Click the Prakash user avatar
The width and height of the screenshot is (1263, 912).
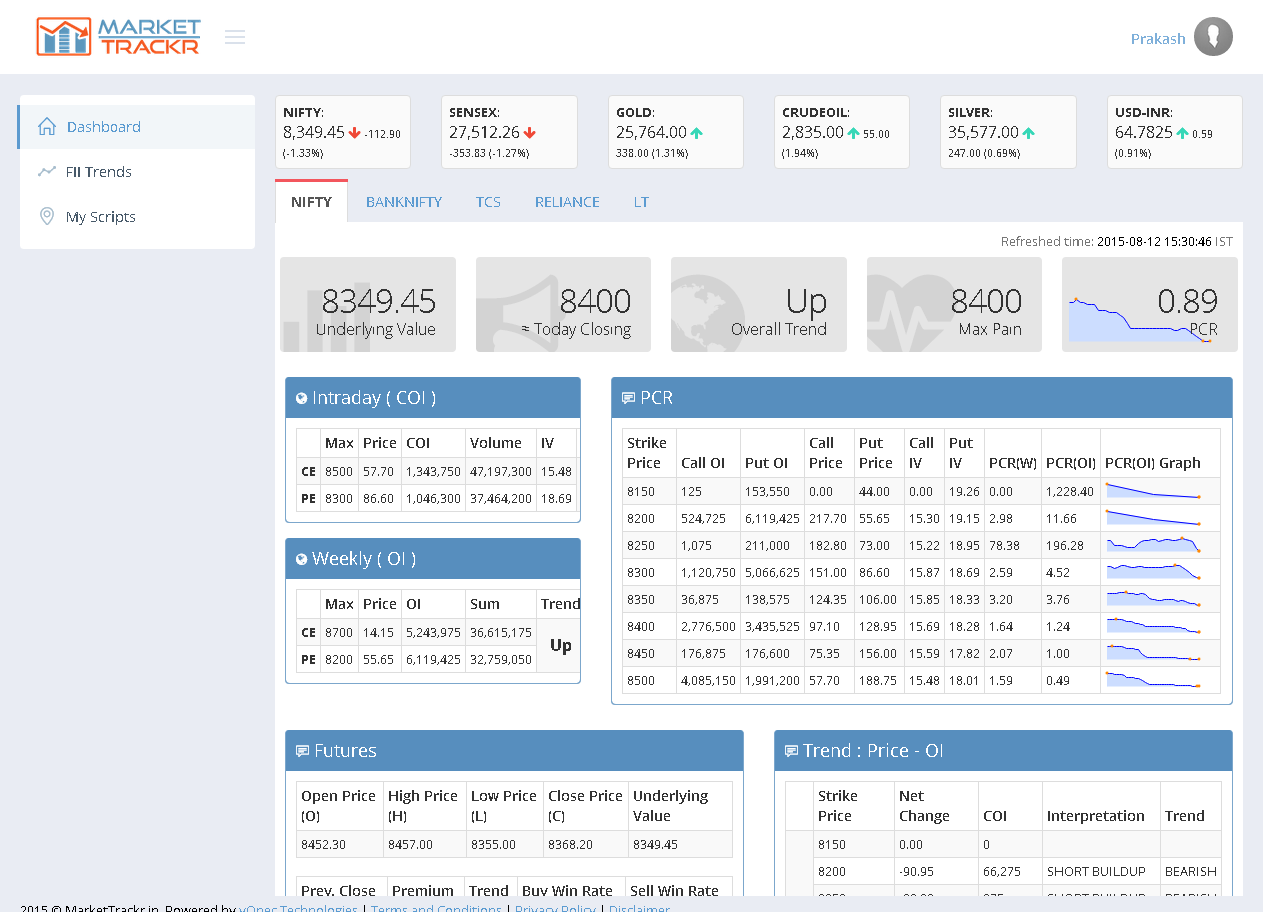tap(1213, 38)
